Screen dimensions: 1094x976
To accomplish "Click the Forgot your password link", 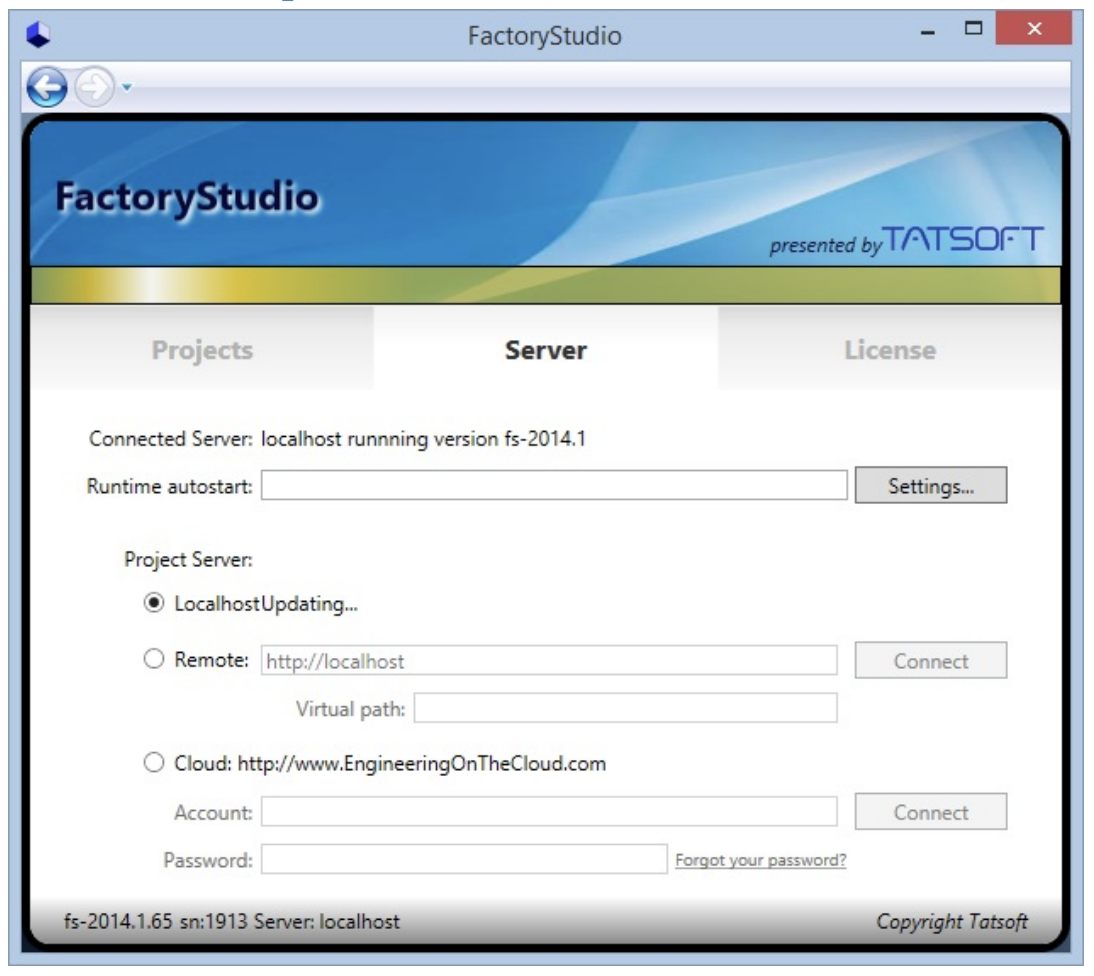I will click(761, 859).
